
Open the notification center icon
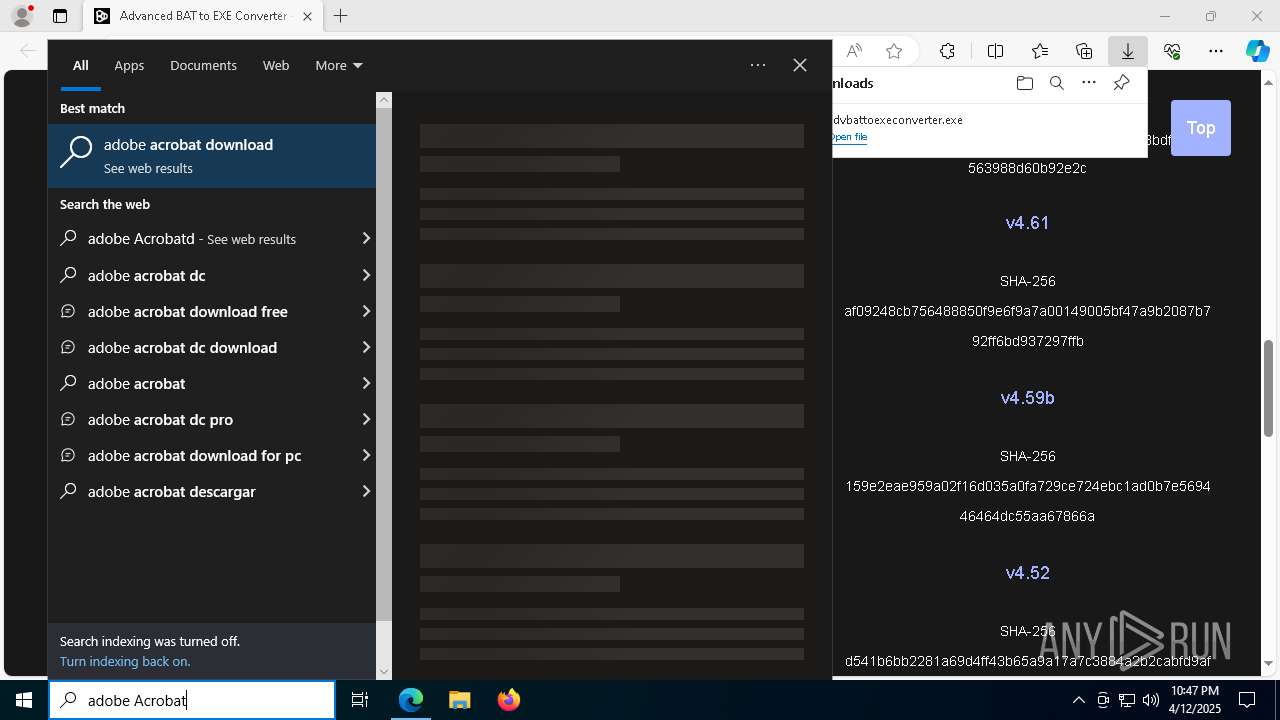1247,700
